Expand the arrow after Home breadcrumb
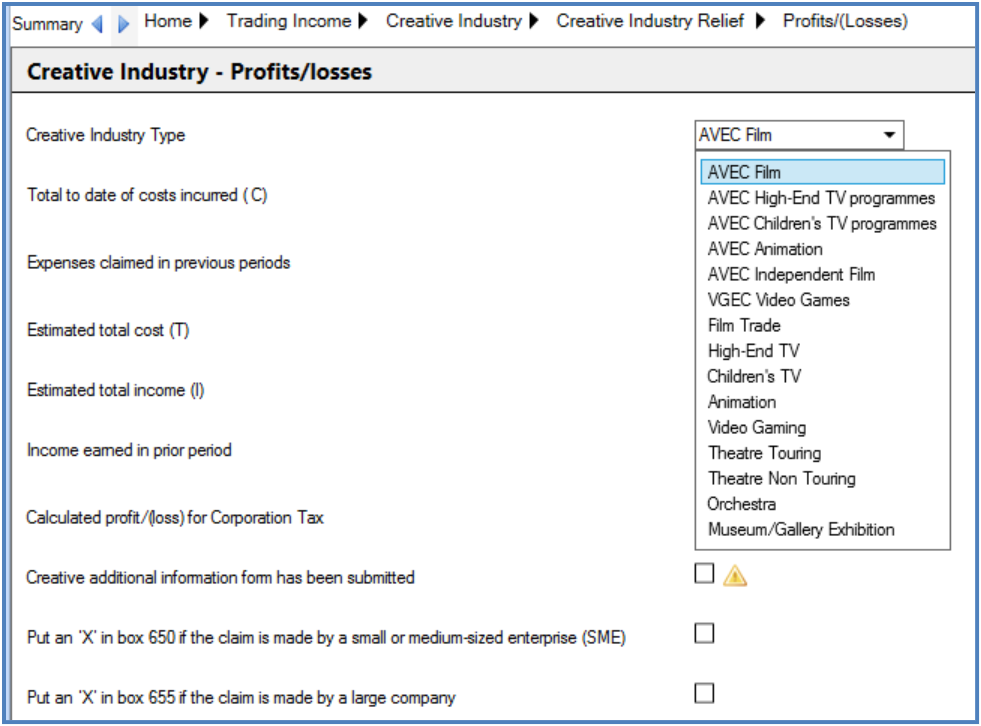This screenshot has height=726, width=981. coord(204,21)
